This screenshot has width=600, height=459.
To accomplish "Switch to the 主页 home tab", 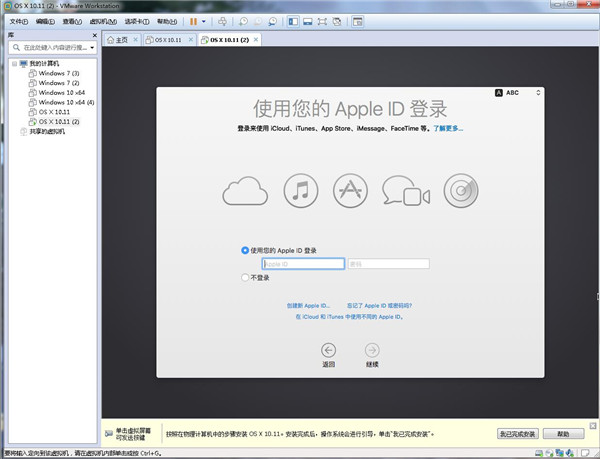I will [121, 40].
